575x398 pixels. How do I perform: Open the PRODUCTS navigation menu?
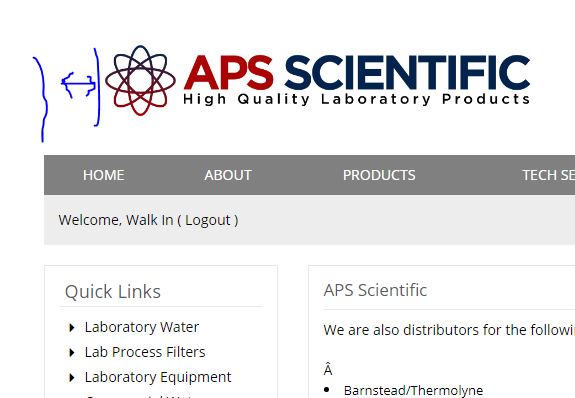click(379, 175)
